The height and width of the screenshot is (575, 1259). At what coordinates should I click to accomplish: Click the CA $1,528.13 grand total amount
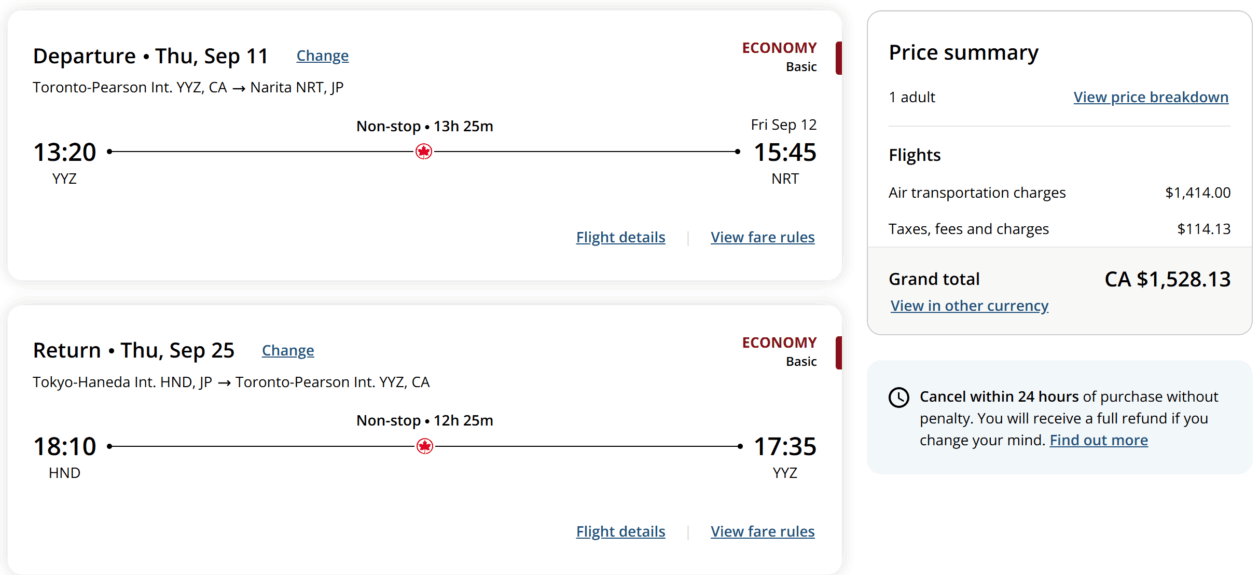pos(1167,279)
